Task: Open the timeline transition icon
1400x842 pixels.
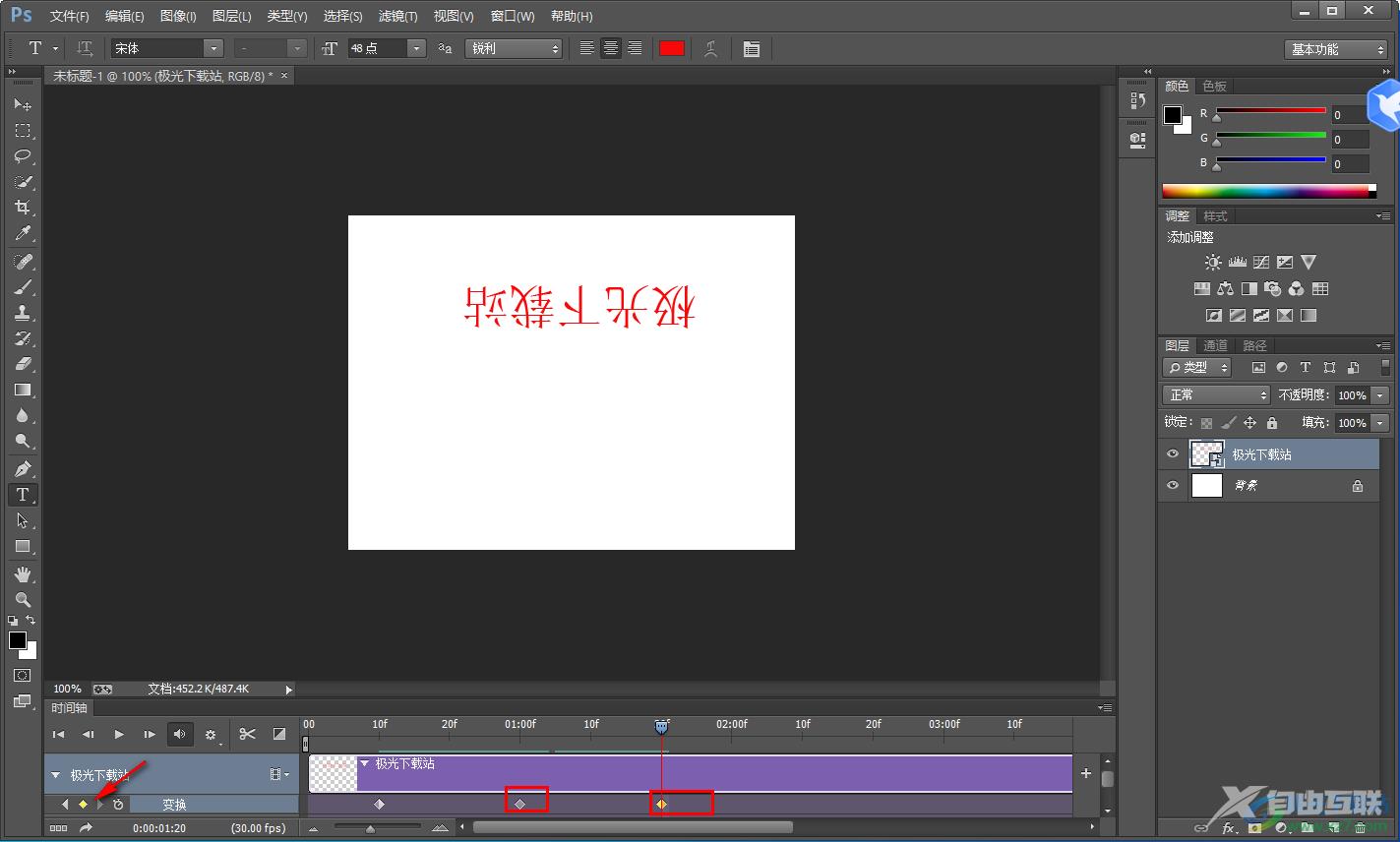Action: 279,734
